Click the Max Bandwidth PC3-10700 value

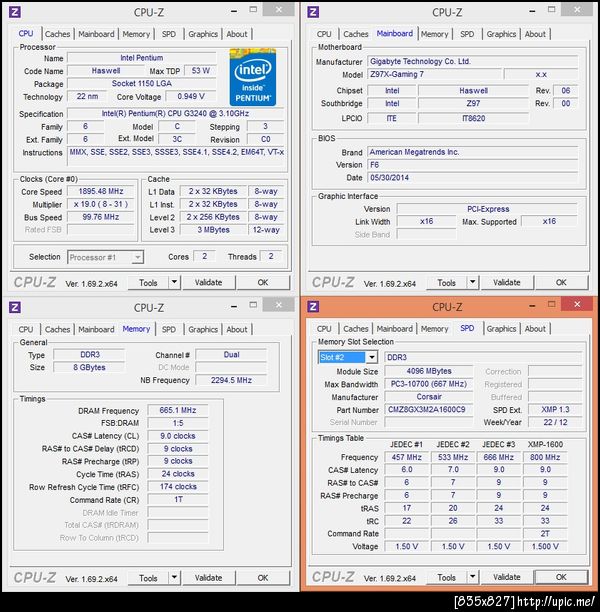[429, 384]
